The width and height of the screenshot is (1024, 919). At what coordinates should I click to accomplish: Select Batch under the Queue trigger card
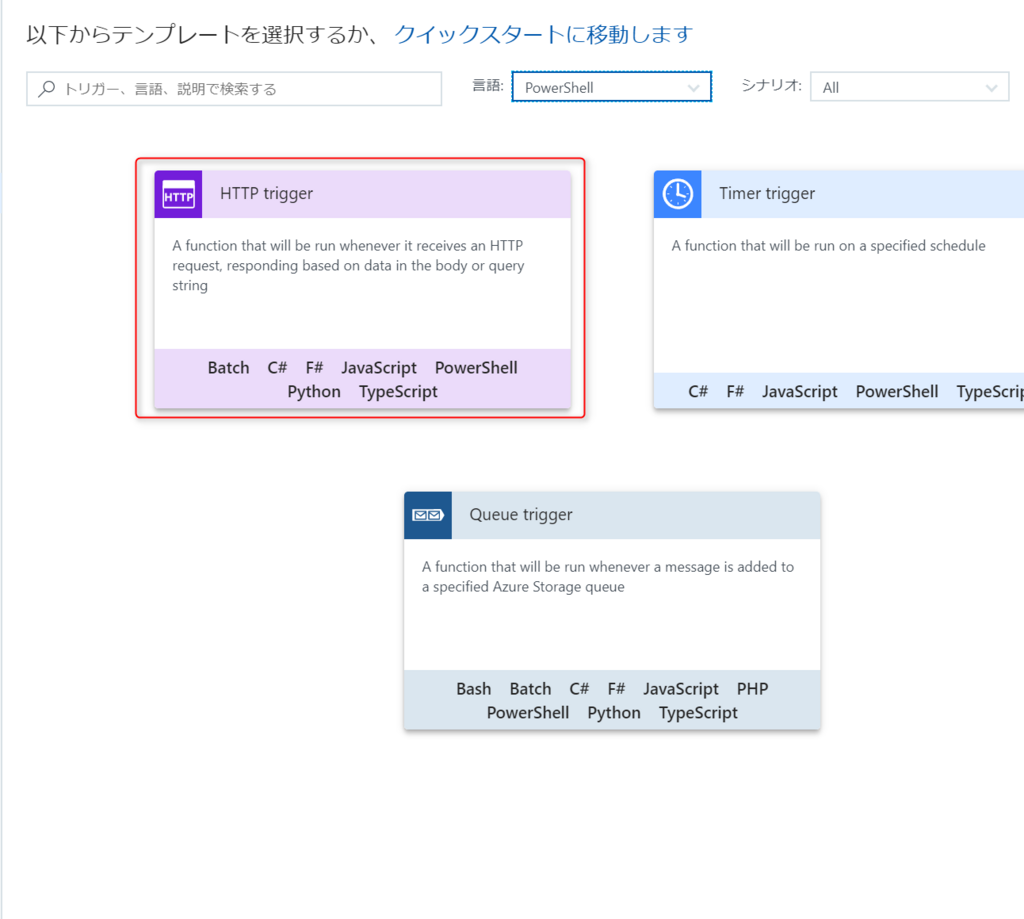coord(530,688)
